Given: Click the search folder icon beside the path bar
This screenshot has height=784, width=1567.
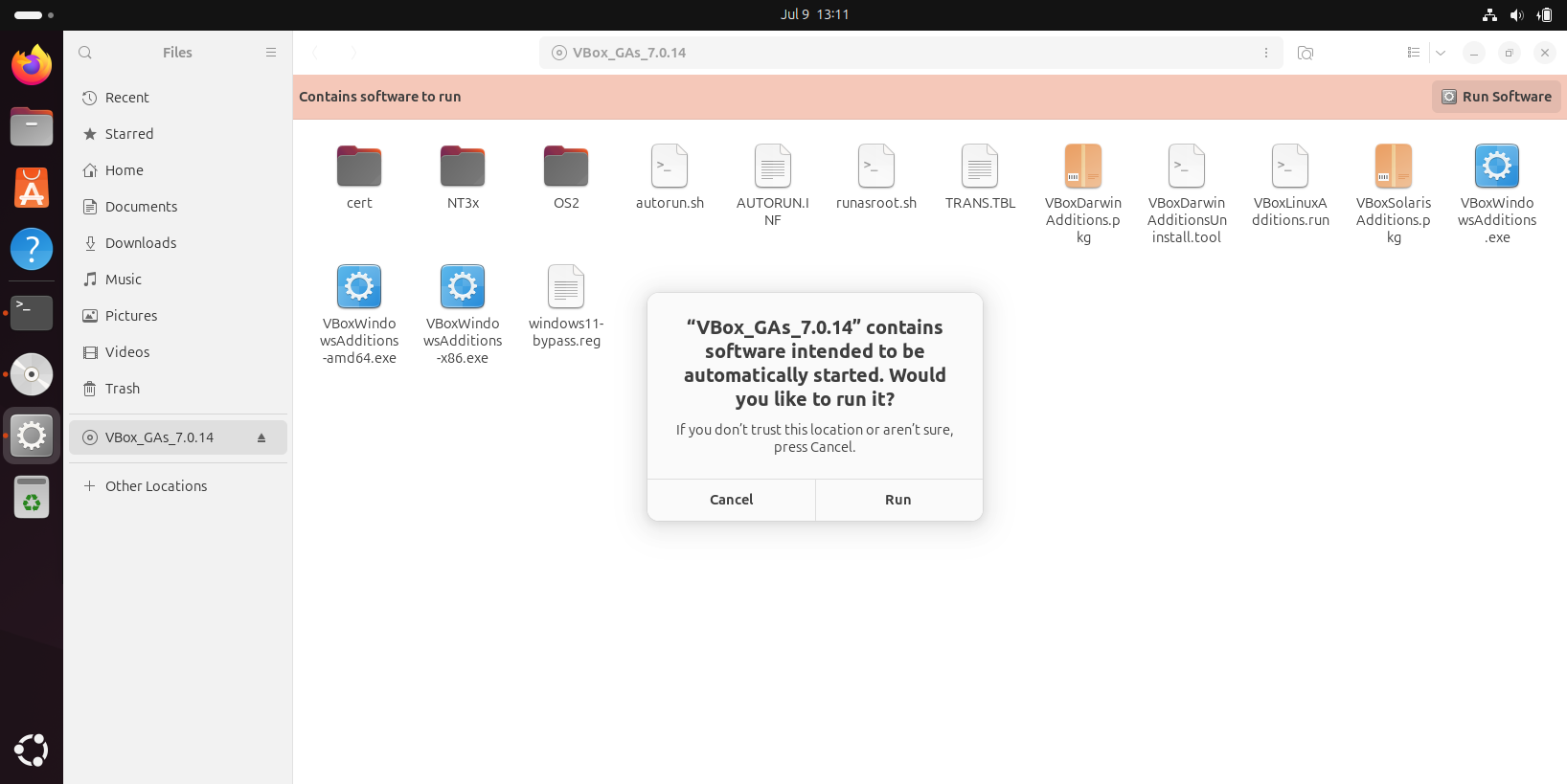Looking at the screenshot, I should [1306, 53].
